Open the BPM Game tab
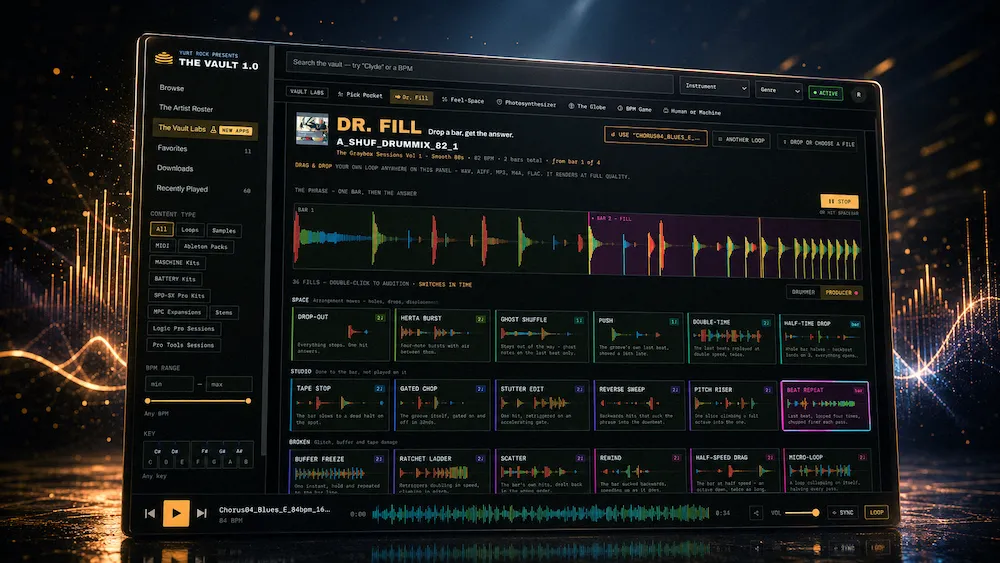 [635, 109]
